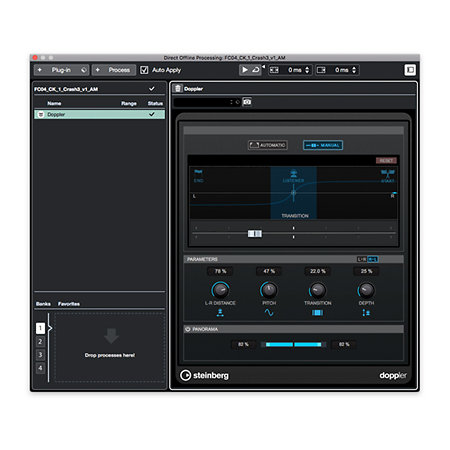Delete the Doppler process with trash icon
This screenshot has height=450, width=450.
point(178,88)
